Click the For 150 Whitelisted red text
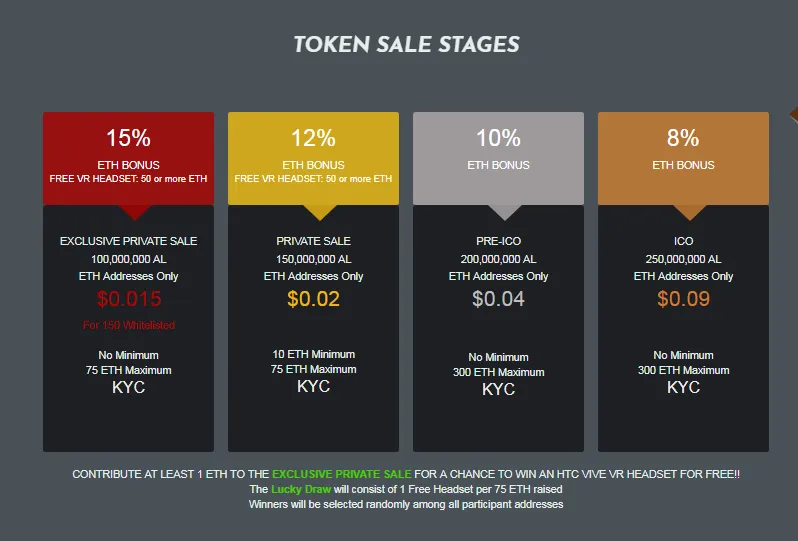The height and width of the screenshot is (541, 798). [x=129, y=325]
